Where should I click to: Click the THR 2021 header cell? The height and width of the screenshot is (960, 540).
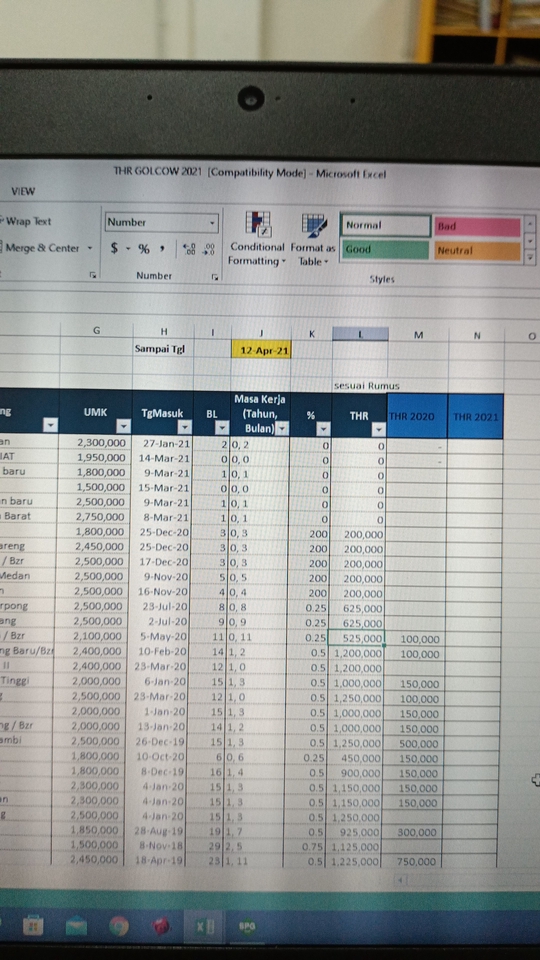476,417
